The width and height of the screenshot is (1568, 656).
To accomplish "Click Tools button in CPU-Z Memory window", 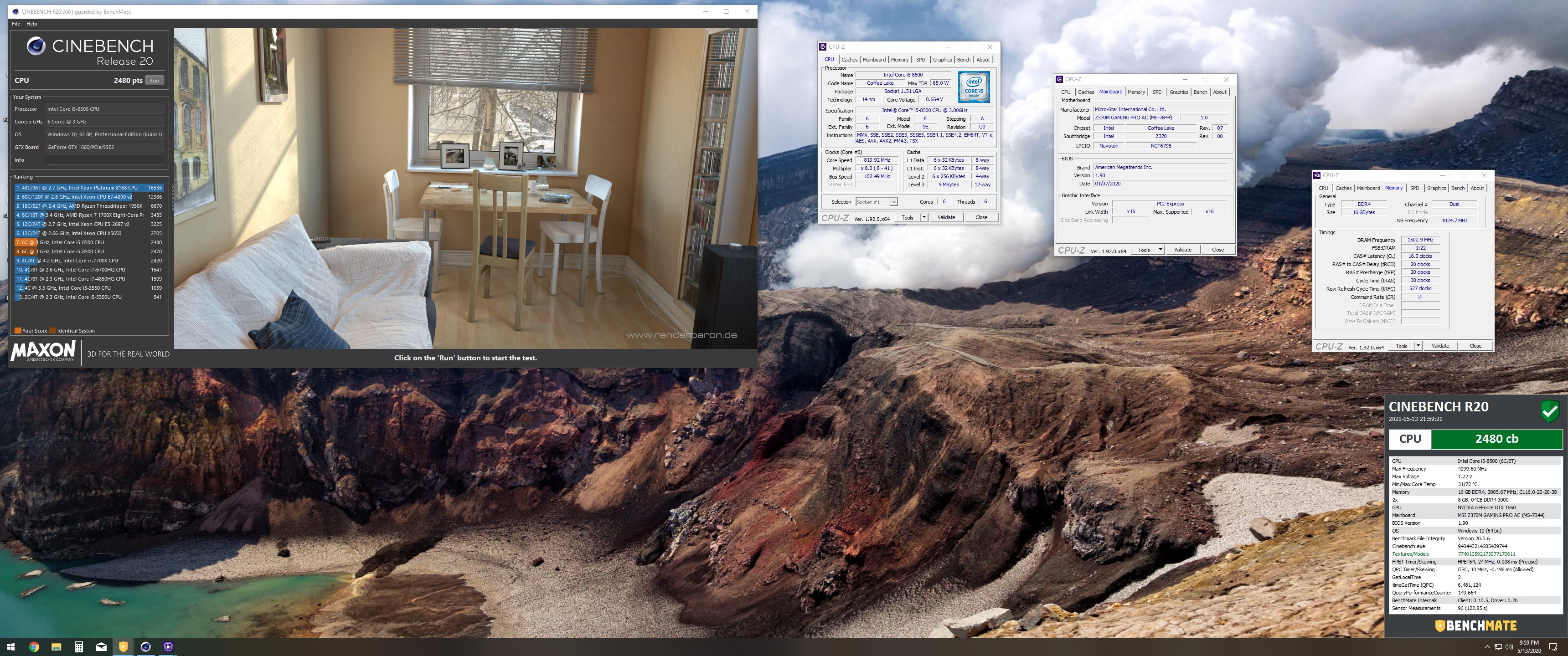I will pos(1401,346).
